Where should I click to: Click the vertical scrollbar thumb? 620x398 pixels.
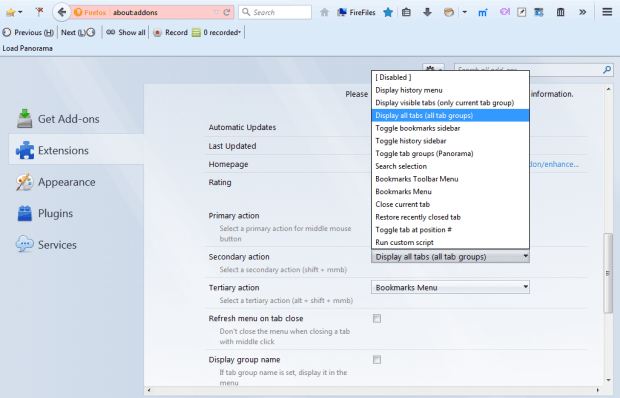[x=608, y=273]
